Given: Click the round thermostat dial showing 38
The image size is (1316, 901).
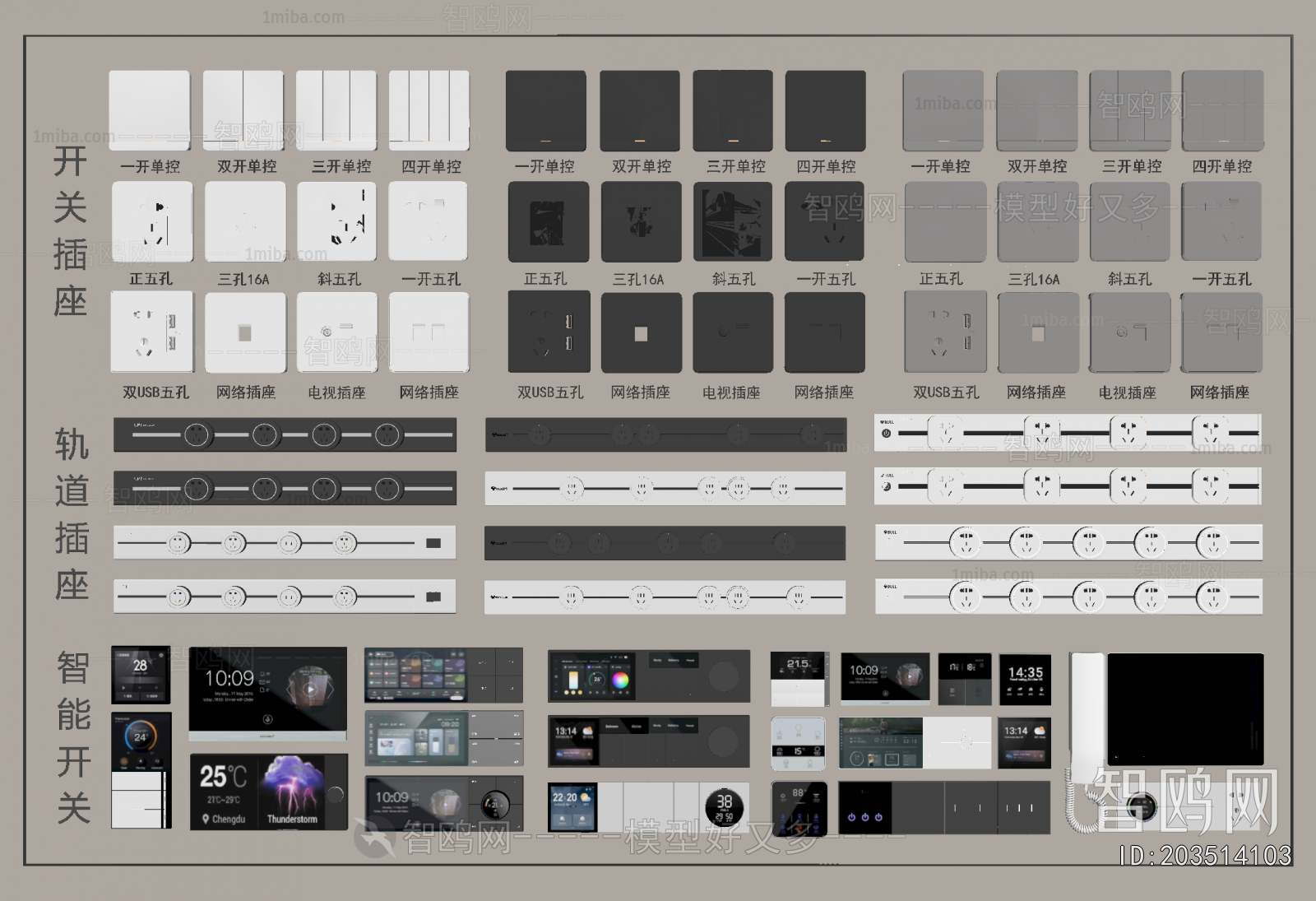Looking at the screenshot, I should (x=724, y=807).
